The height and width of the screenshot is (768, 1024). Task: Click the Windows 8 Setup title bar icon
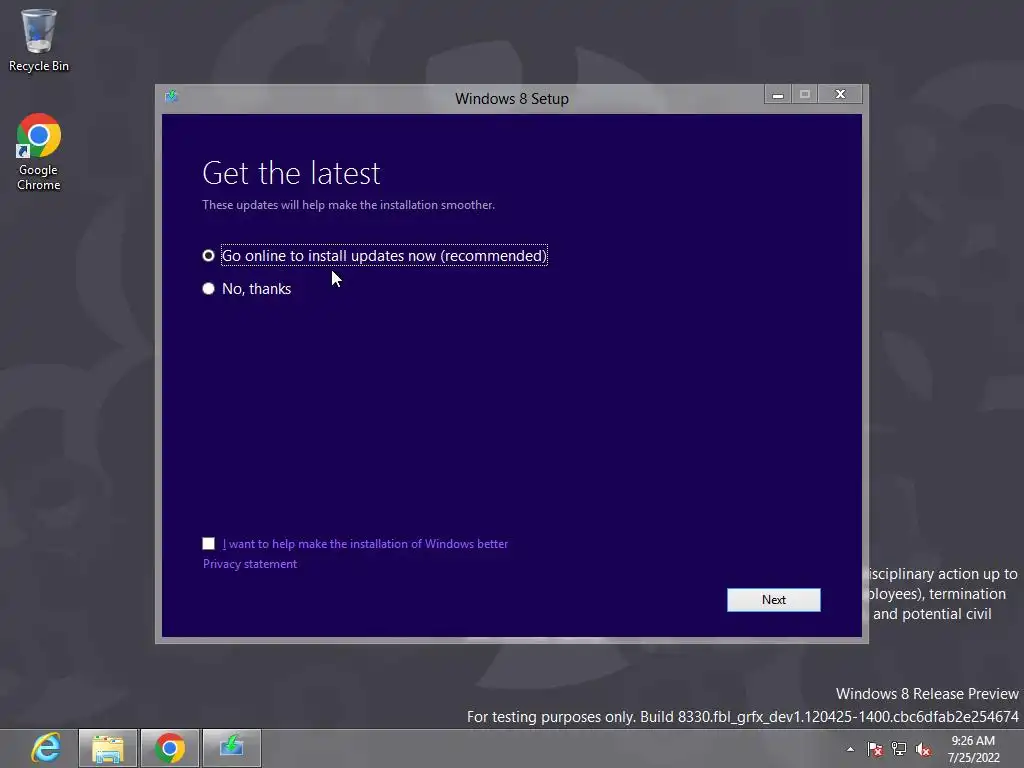tap(172, 97)
